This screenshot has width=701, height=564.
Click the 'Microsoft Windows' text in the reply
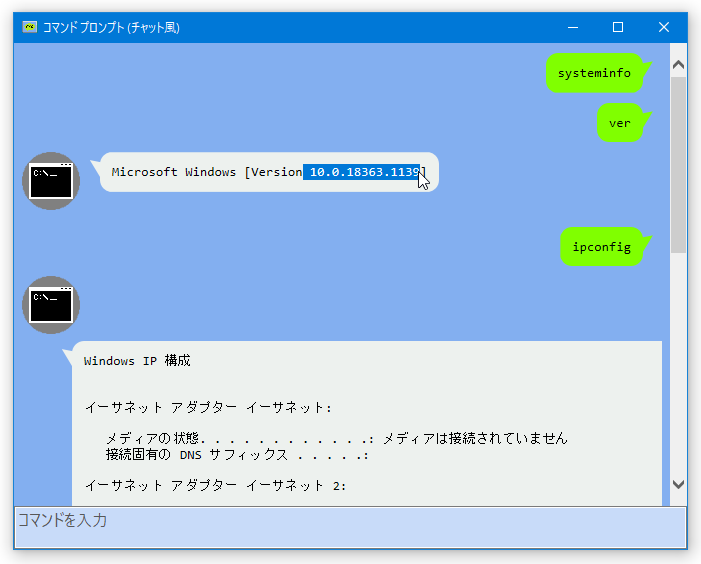click(x=173, y=172)
